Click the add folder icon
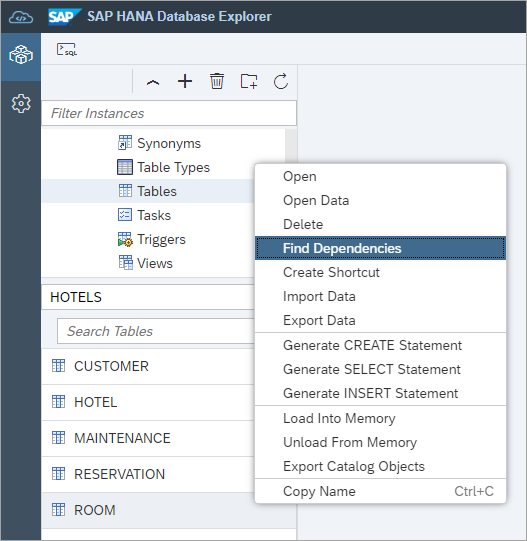 [249, 81]
